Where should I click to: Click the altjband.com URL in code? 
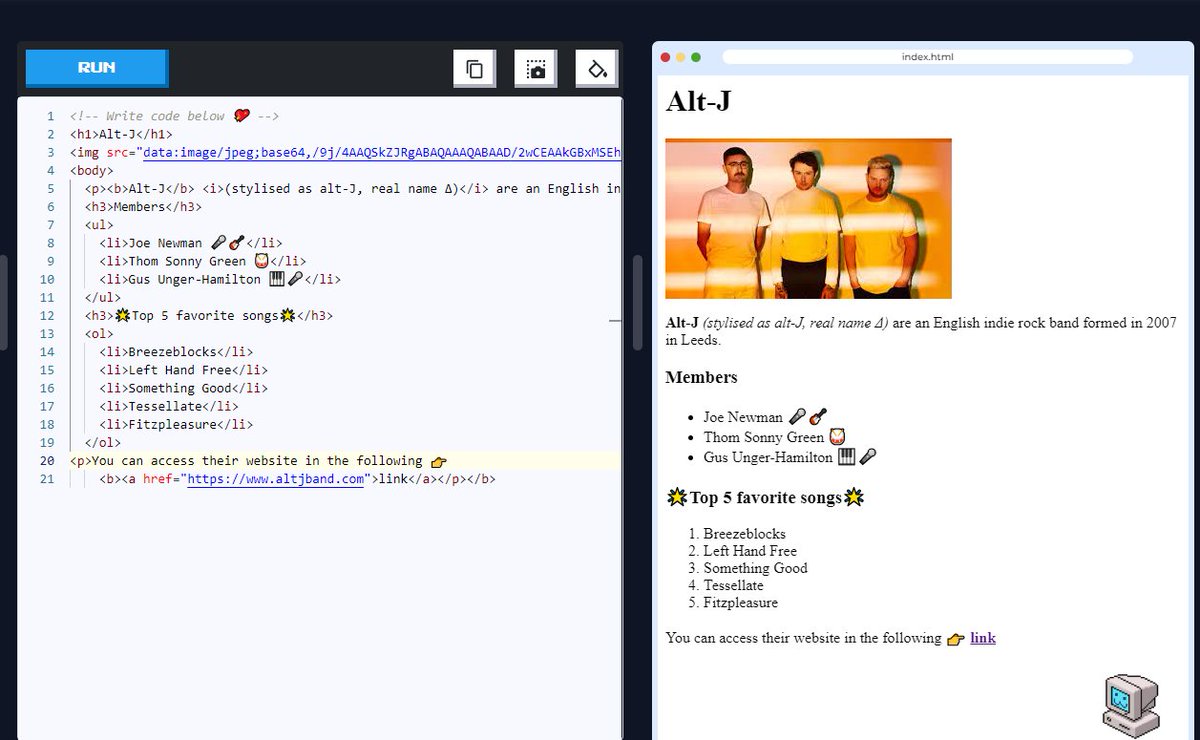(275, 479)
